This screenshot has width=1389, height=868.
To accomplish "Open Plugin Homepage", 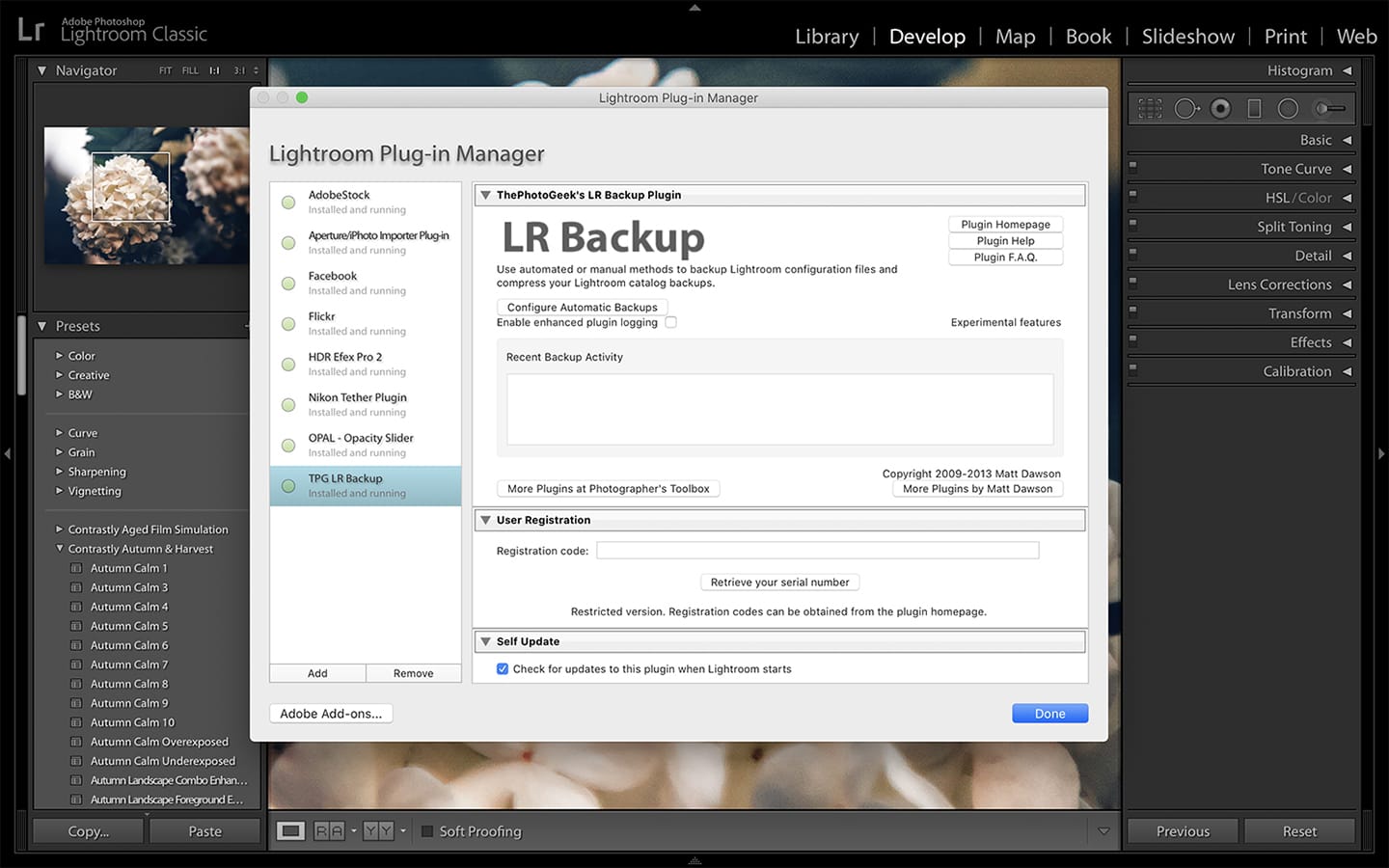I will (x=1005, y=224).
